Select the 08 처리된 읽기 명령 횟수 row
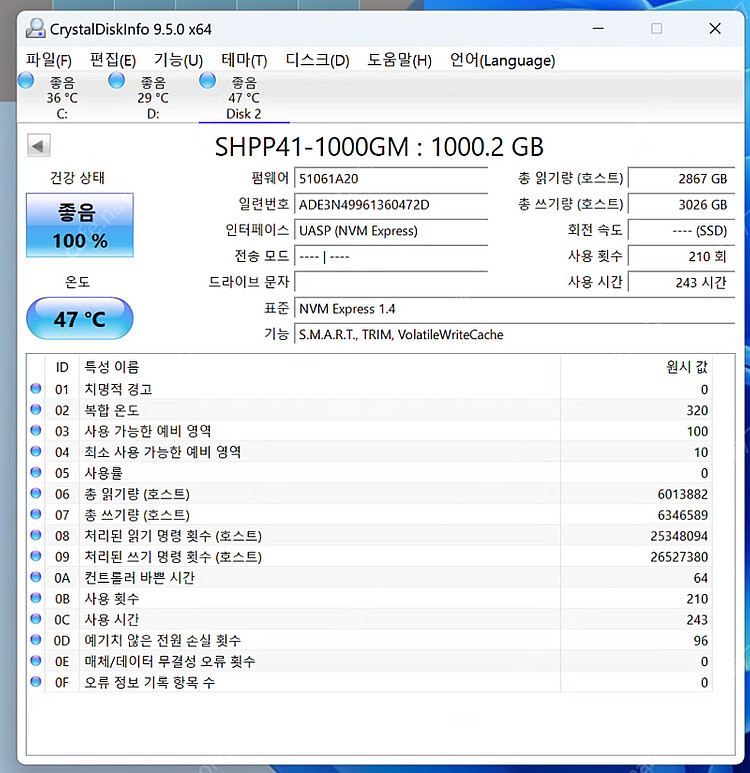 (370, 536)
